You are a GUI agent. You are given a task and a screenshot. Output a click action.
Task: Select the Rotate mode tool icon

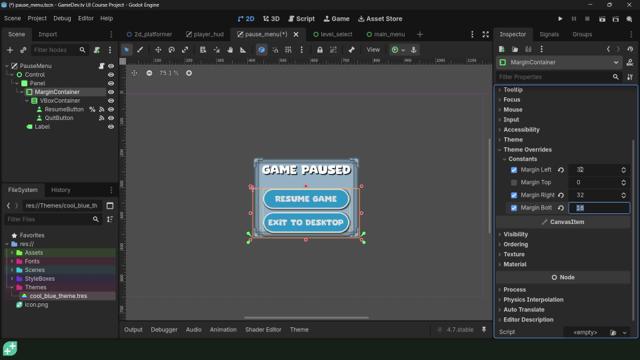[171, 50]
